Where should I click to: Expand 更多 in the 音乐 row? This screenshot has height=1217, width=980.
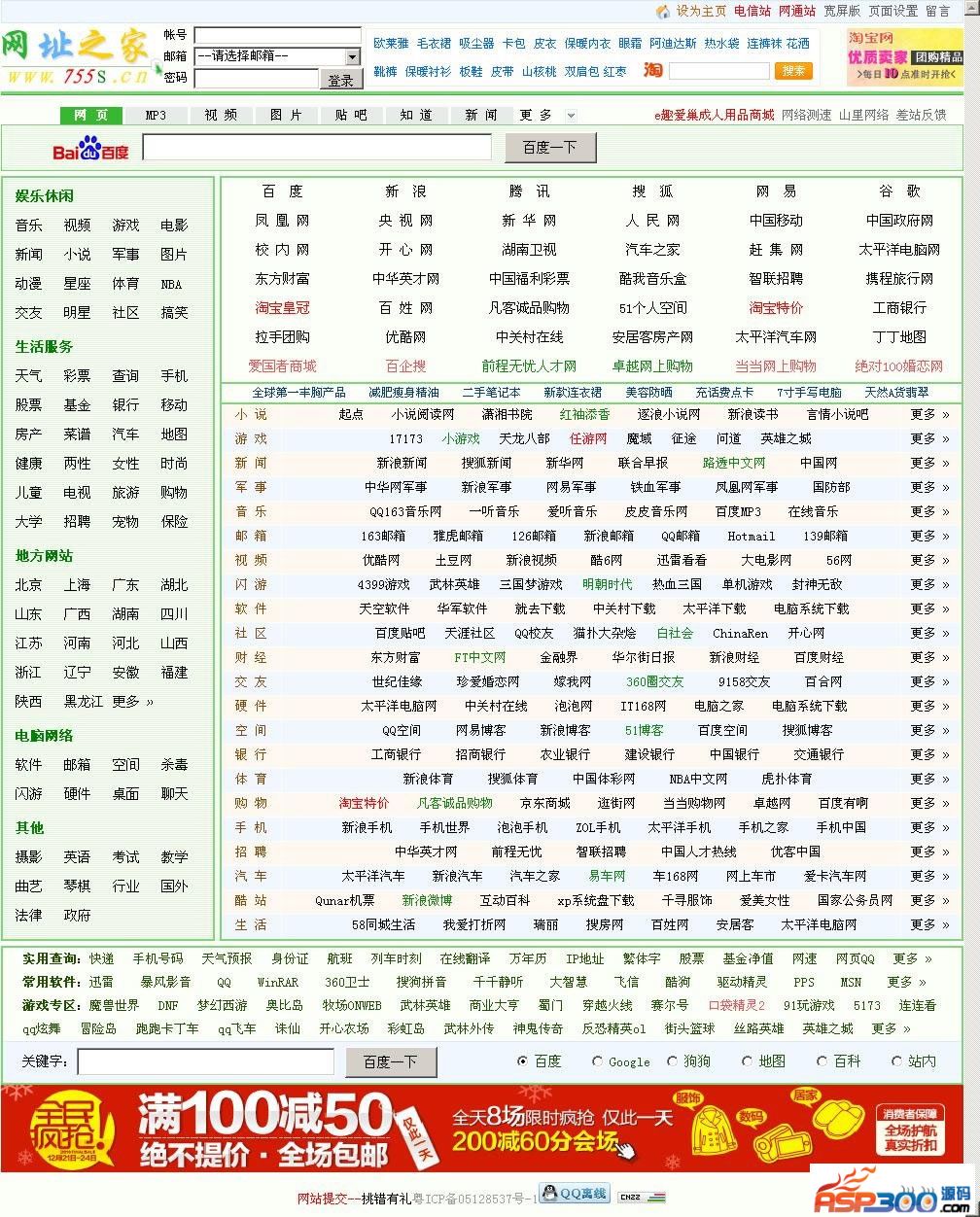(x=929, y=511)
